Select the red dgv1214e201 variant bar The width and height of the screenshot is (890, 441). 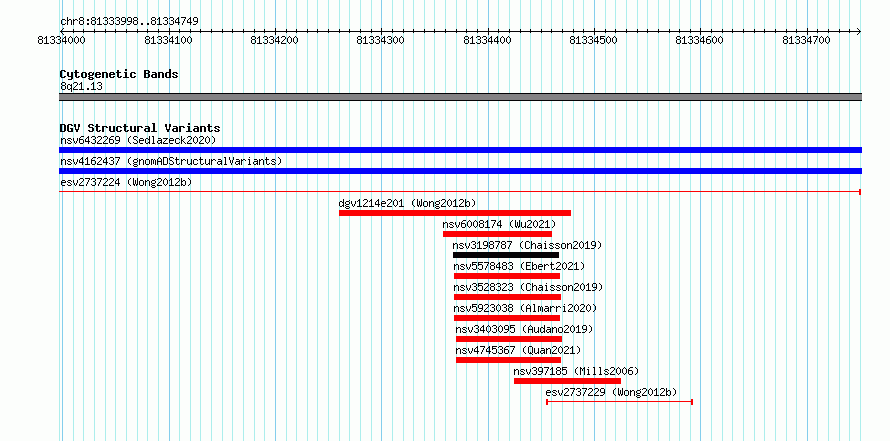pos(455,213)
